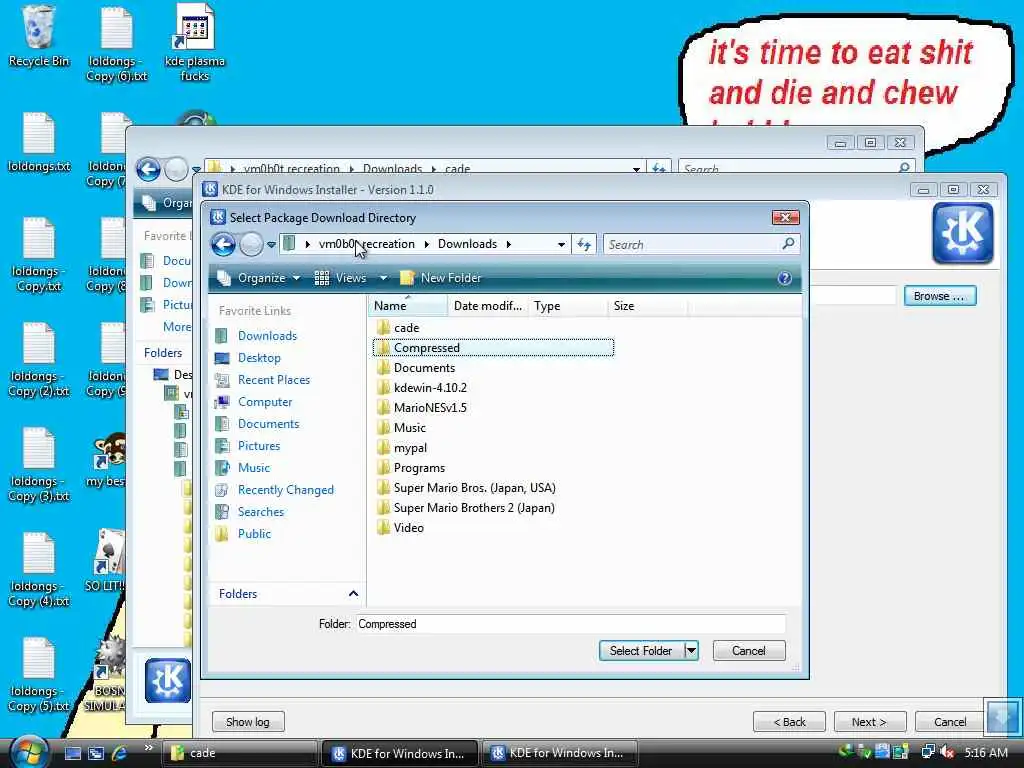1024x768 pixels.
Task: Click Downloads in the address breadcrumb
Action: (x=467, y=244)
